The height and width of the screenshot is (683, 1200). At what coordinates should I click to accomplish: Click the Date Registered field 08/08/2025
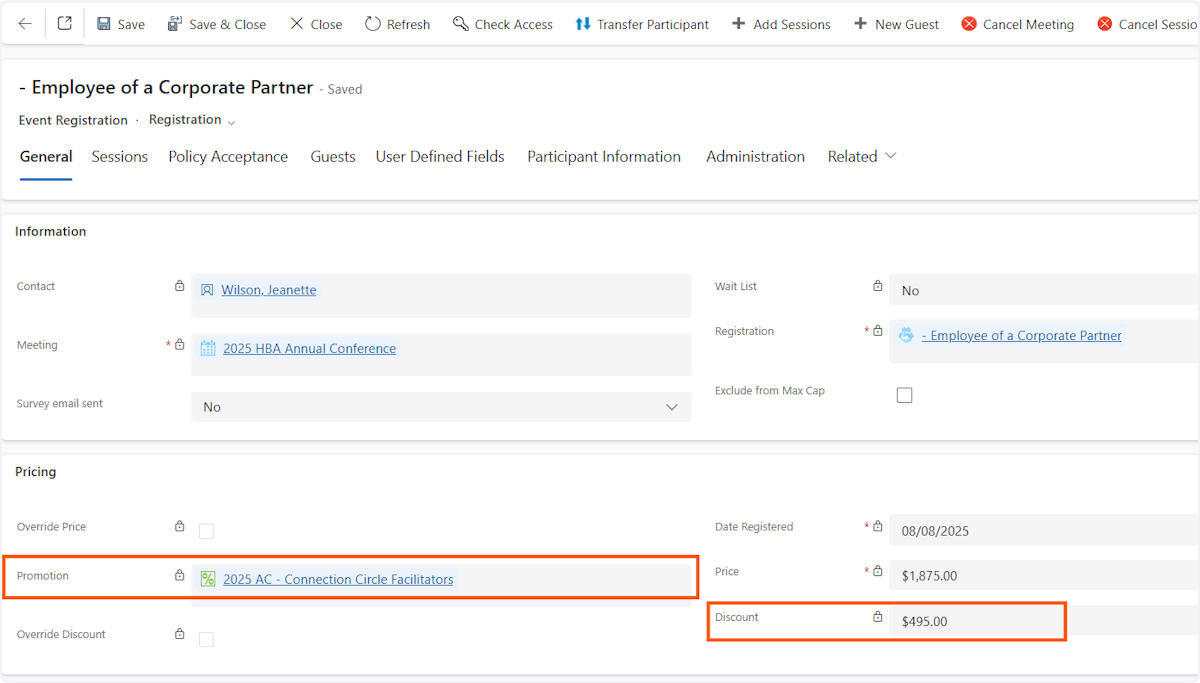1044,531
